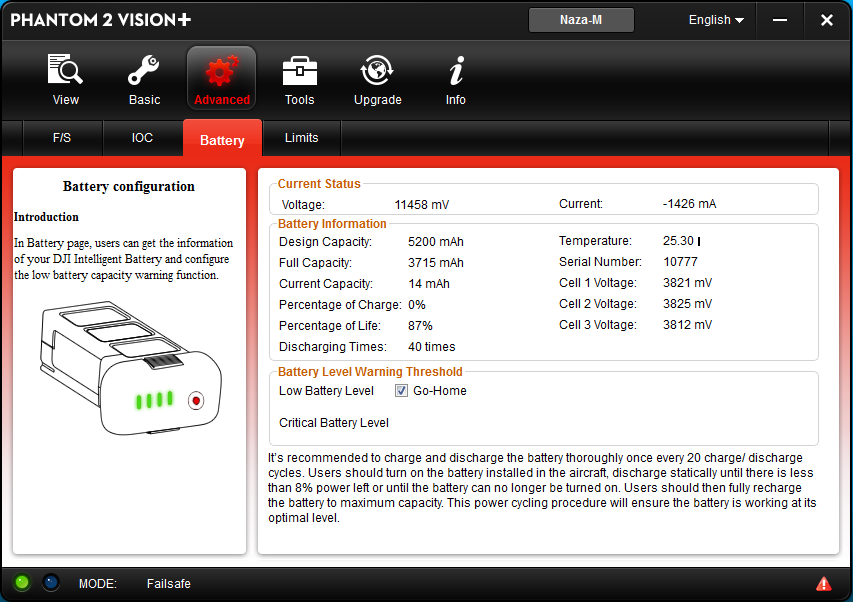Image resolution: width=853 pixels, height=602 pixels.
Task: Click the 87% percentage of life value
Action: [420, 326]
